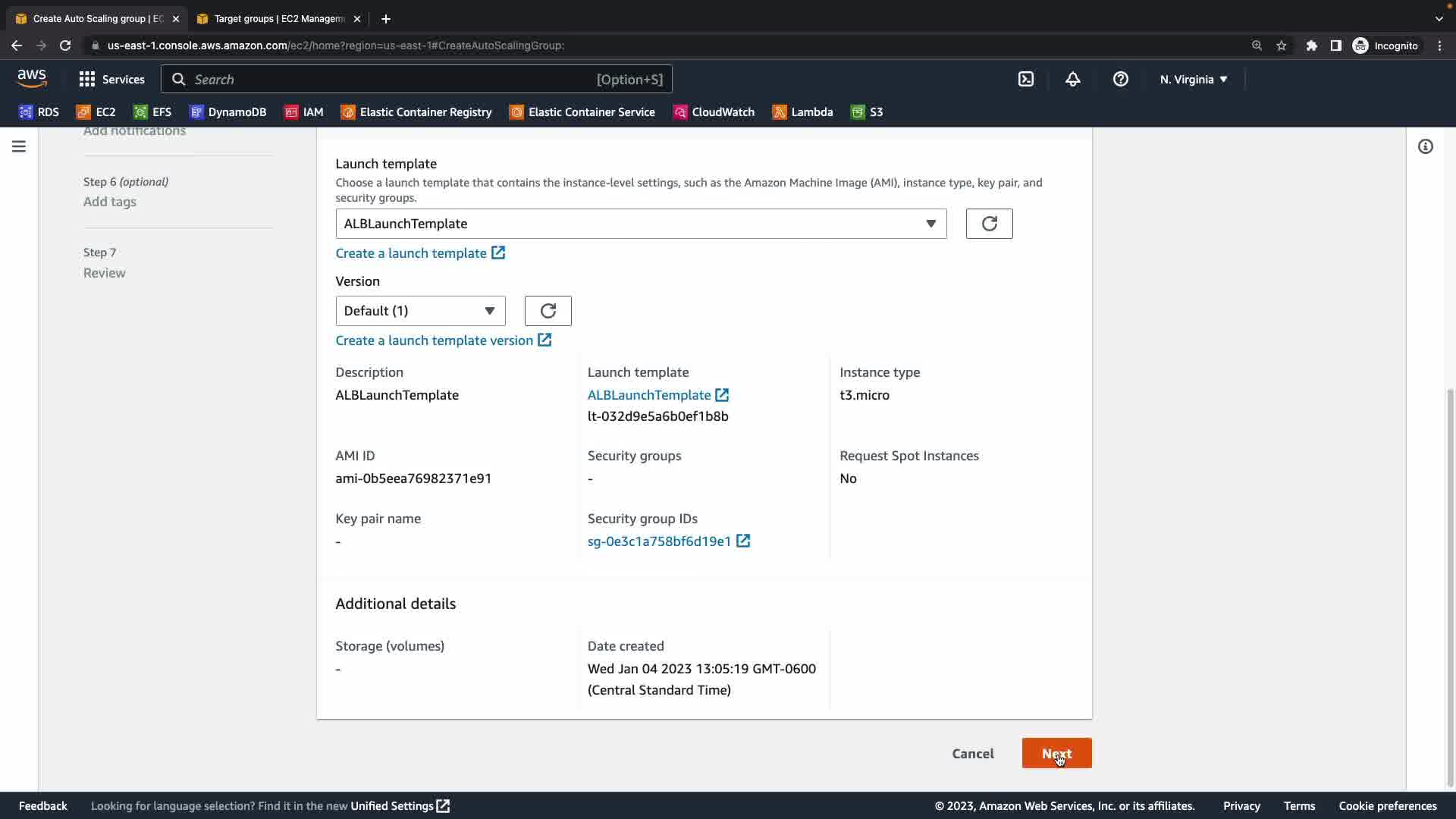Open the notifications bell icon
The height and width of the screenshot is (819, 1456).
1072,79
